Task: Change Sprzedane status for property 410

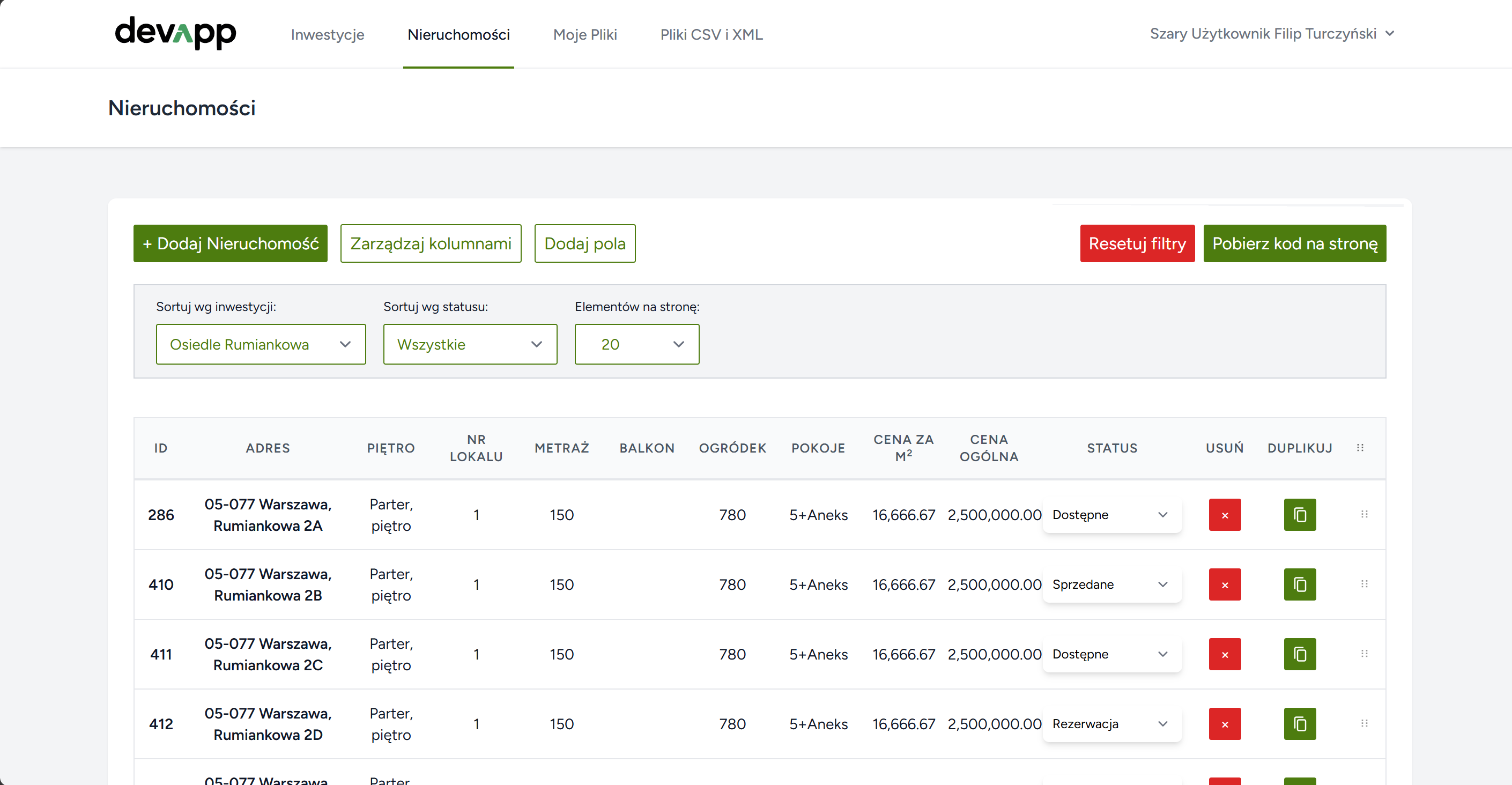Action: coord(1111,585)
